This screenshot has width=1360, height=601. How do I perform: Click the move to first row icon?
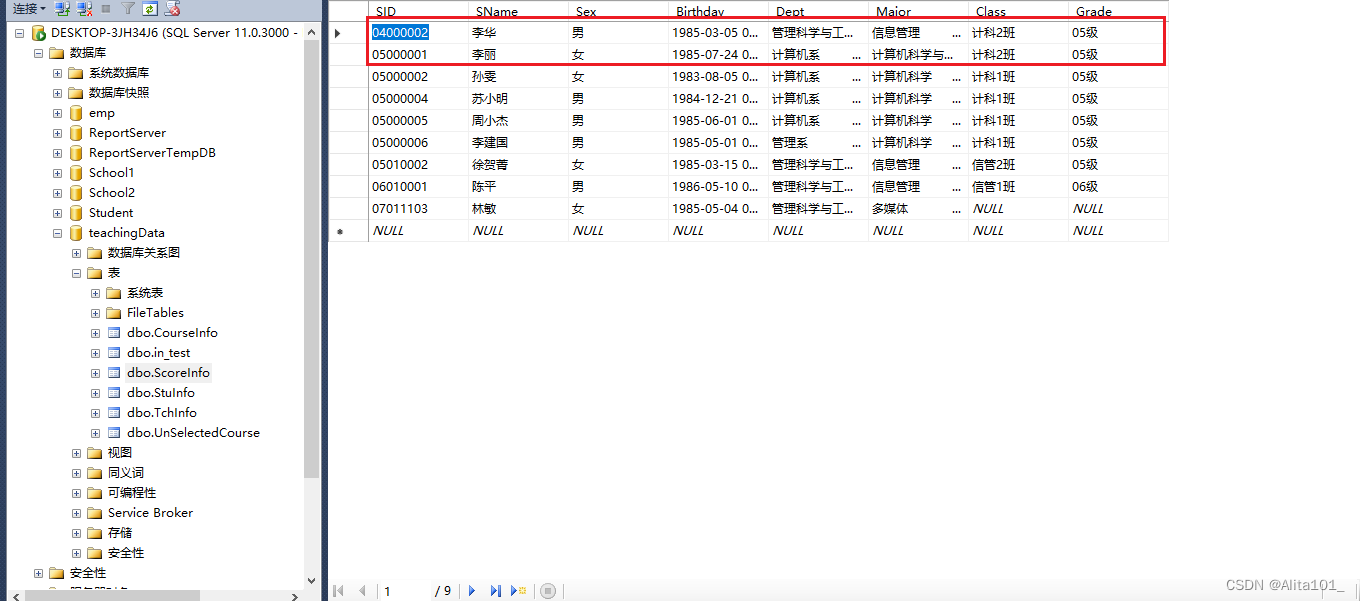338,590
